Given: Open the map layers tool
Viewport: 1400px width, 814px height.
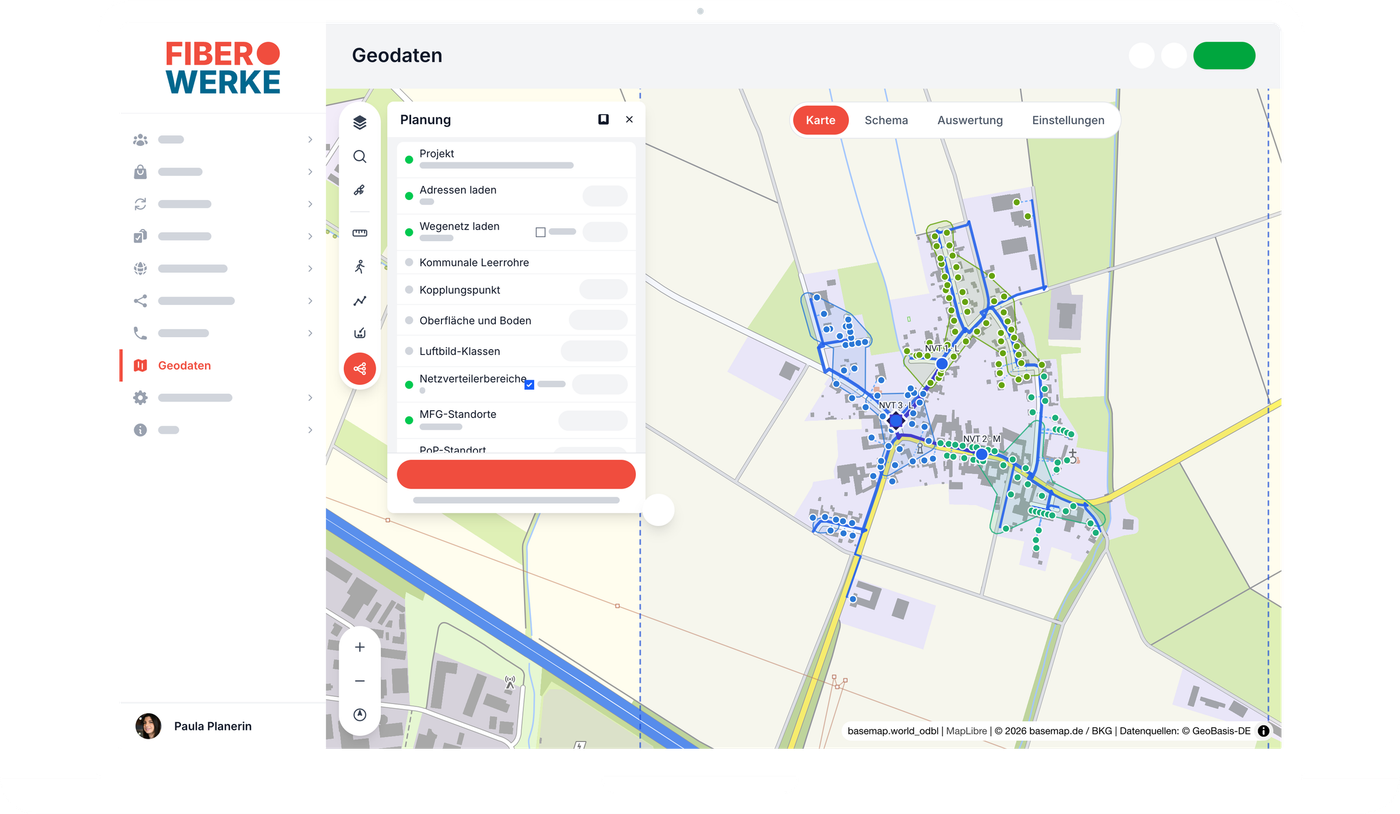Looking at the screenshot, I should tap(360, 123).
